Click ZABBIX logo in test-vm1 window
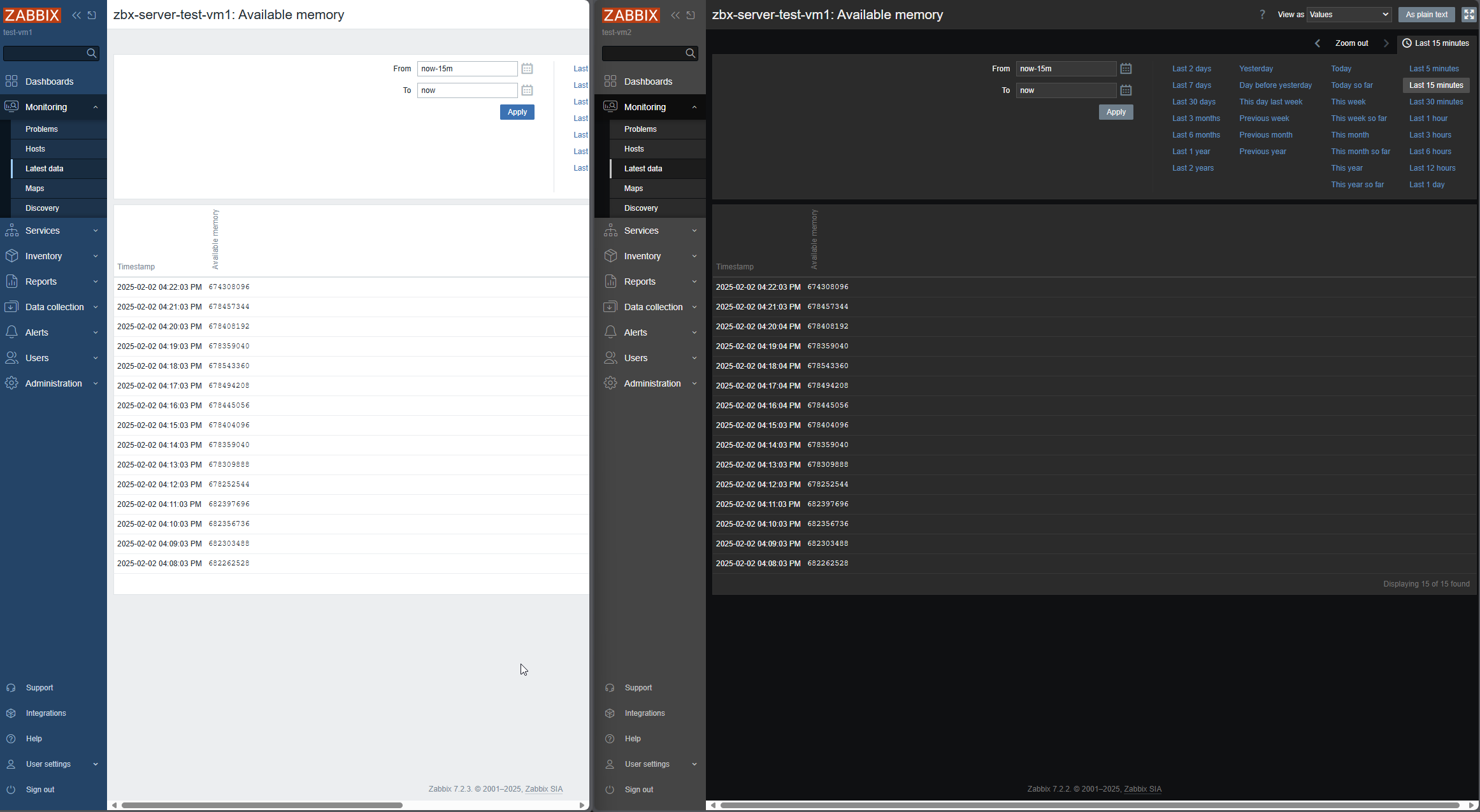The image size is (1480, 812). tap(32, 15)
